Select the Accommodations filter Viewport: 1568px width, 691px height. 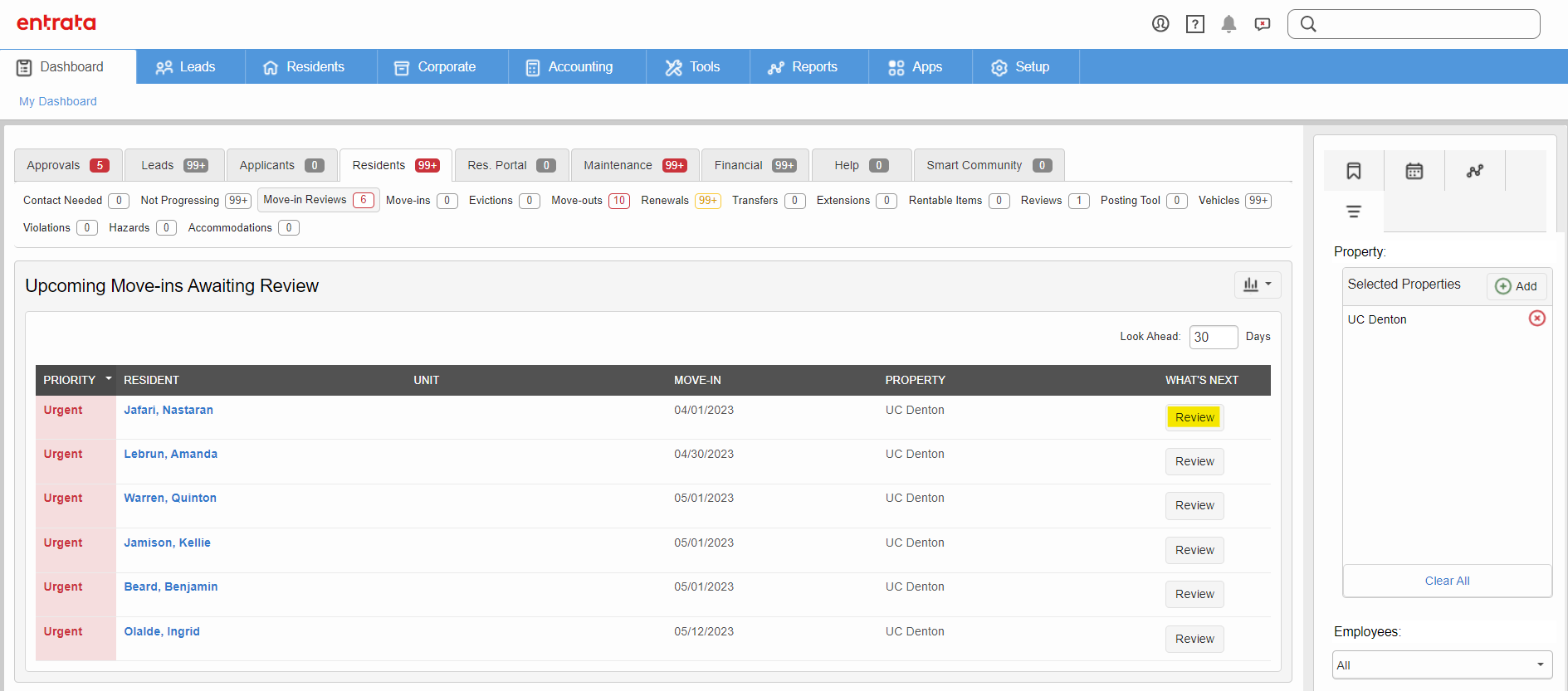tap(243, 228)
